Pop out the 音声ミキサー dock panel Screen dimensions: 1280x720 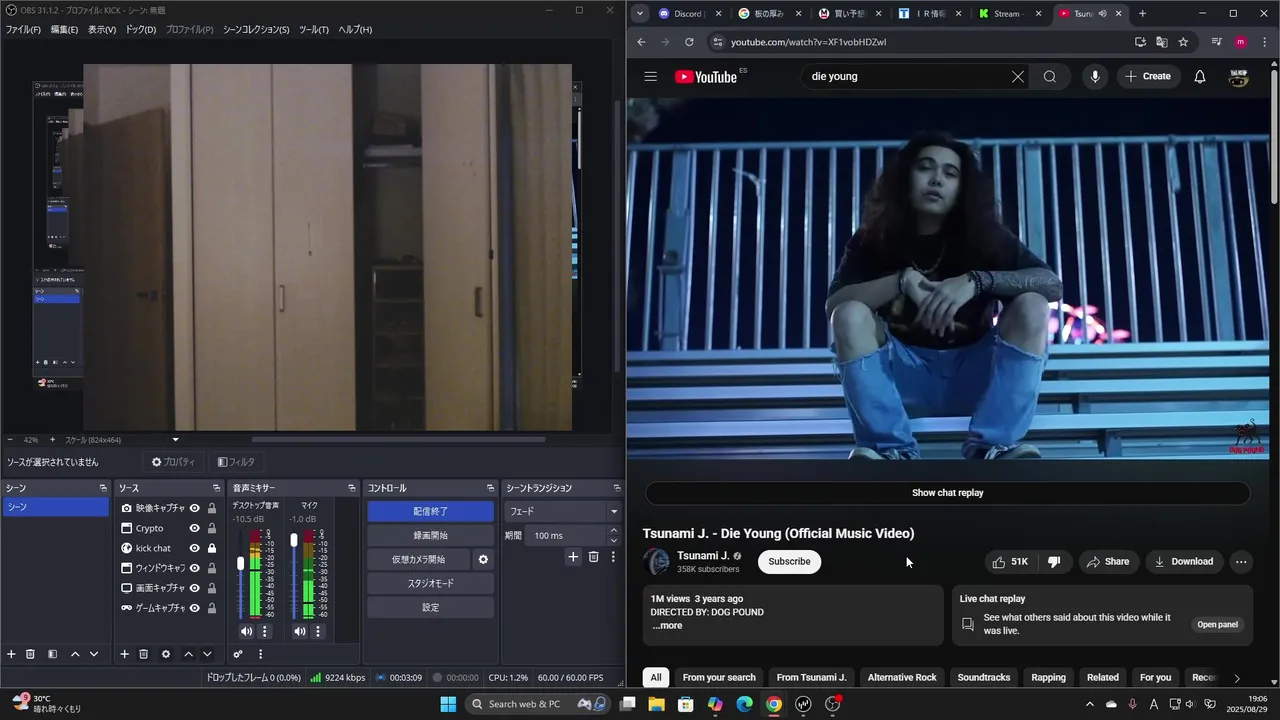(x=351, y=488)
